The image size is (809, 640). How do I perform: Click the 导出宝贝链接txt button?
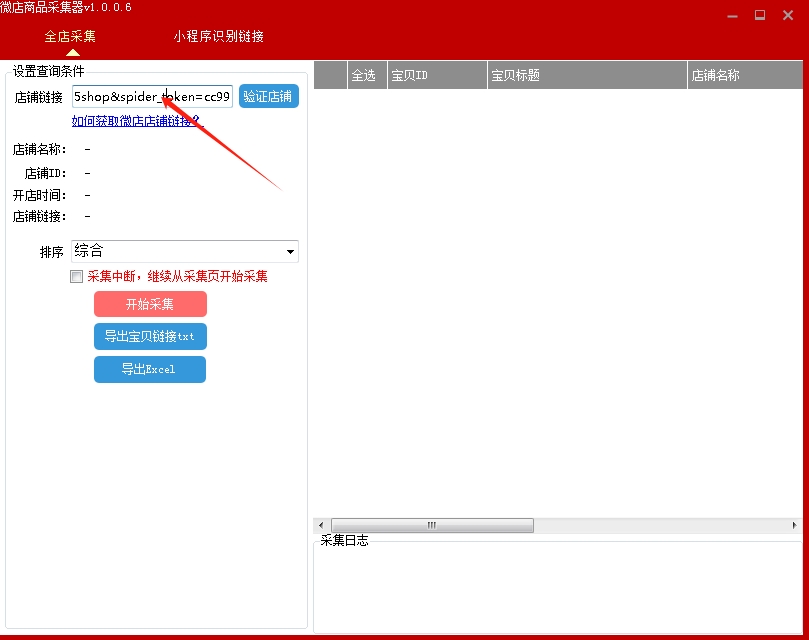pos(150,337)
